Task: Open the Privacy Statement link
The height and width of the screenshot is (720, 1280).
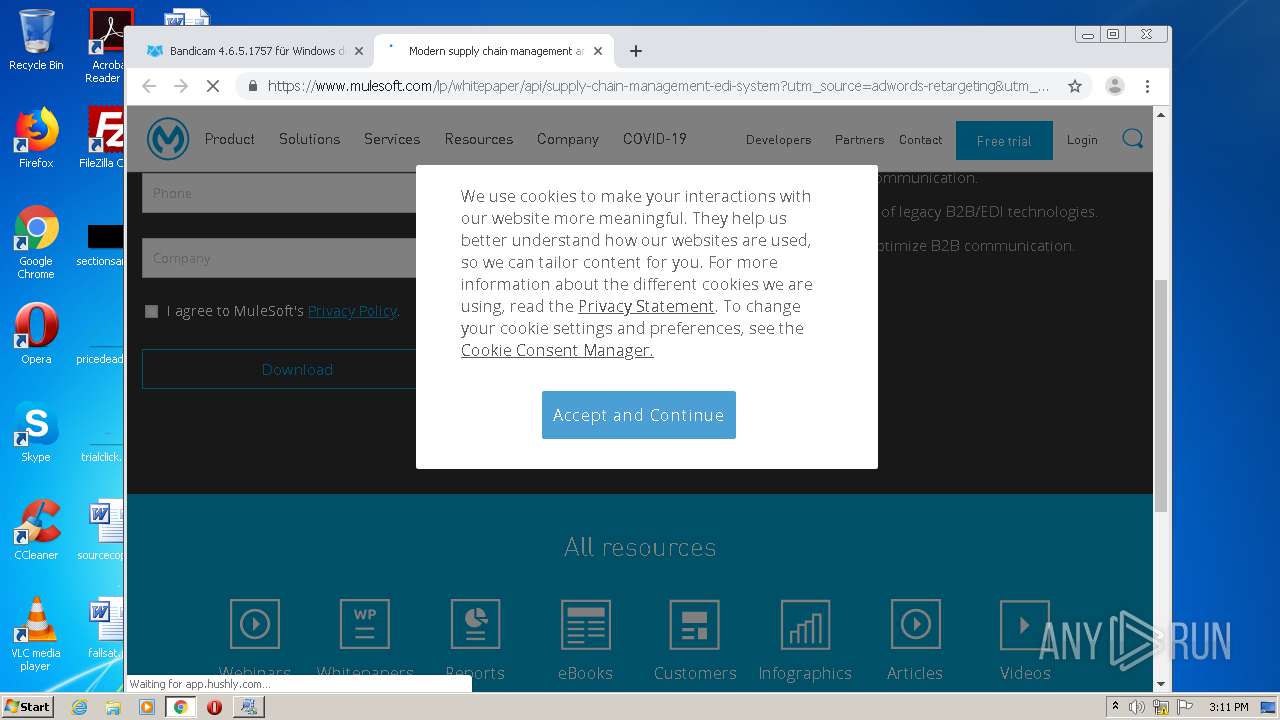Action: [x=646, y=306]
